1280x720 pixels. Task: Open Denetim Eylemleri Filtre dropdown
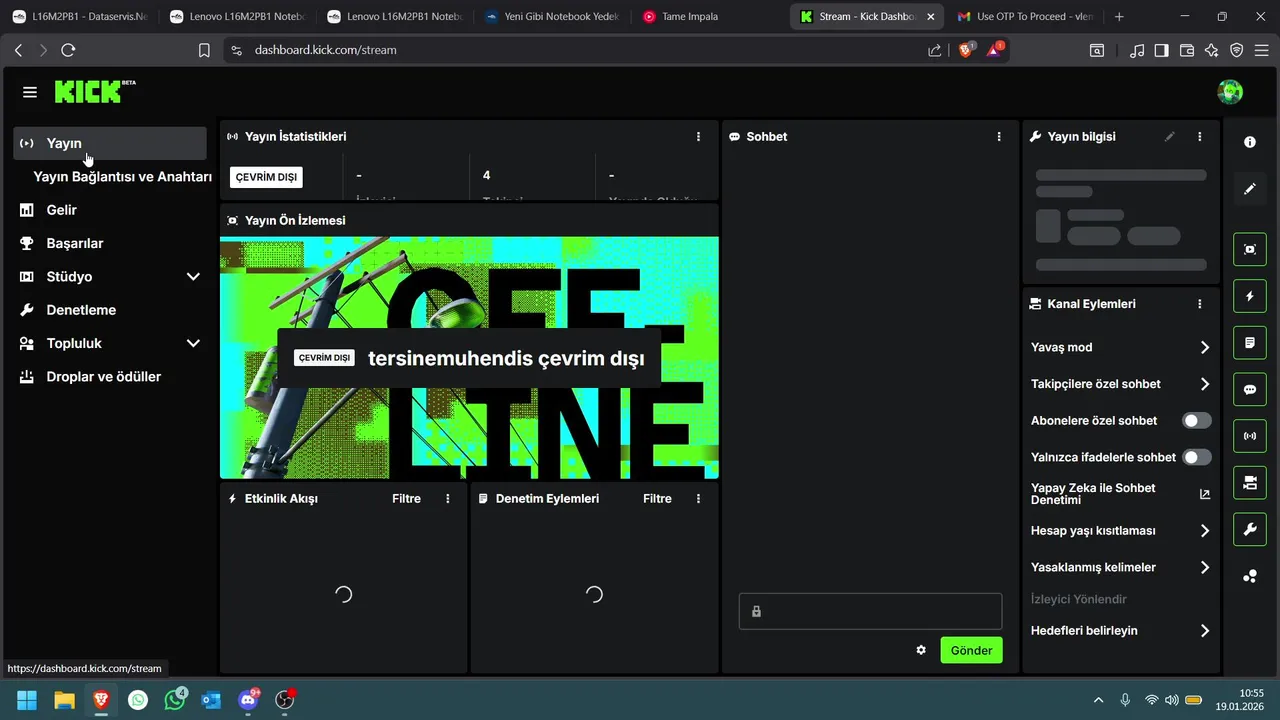(x=657, y=498)
